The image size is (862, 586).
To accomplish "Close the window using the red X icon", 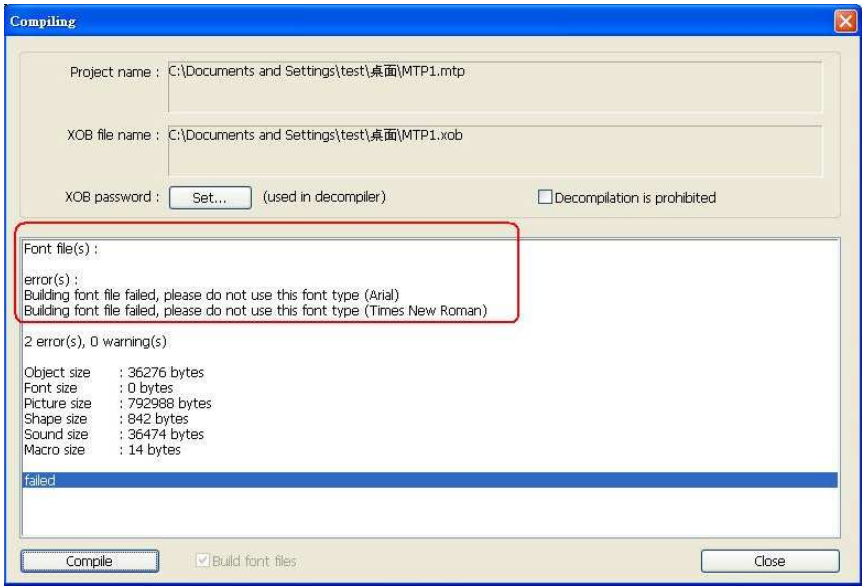I will (x=846, y=21).
